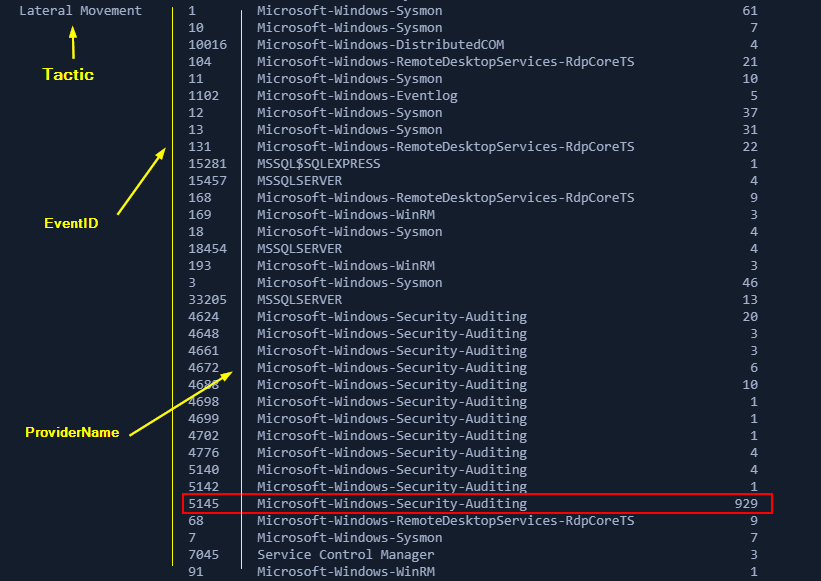Viewport: 821px width, 581px height.
Task: Select Service Control Manager provider name
Action: click(346, 555)
